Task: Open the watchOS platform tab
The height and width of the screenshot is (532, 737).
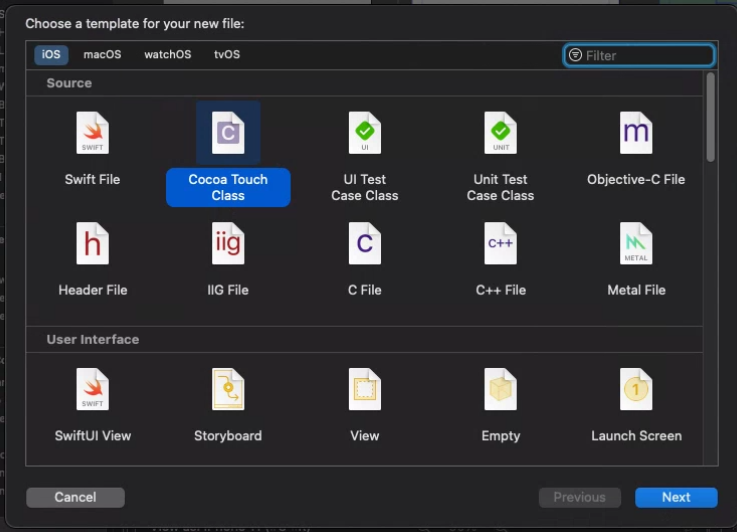Action: [168, 55]
